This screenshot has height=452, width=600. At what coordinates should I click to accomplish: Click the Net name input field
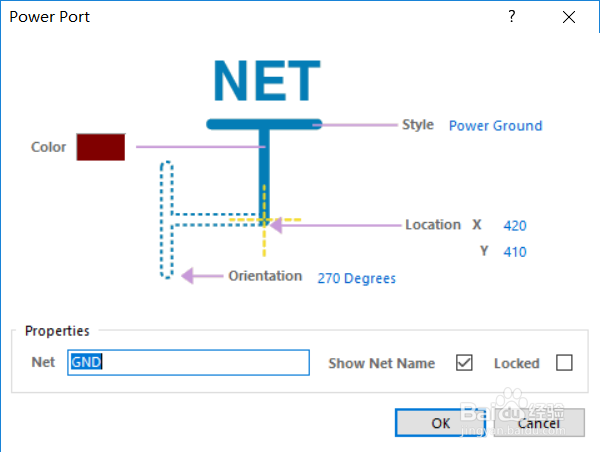(x=188, y=362)
